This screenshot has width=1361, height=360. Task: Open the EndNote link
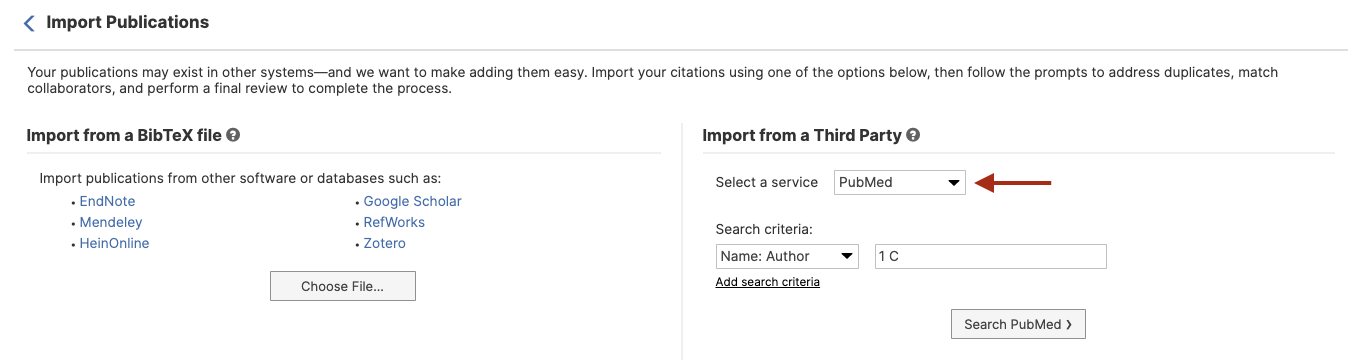pyautogui.click(x=107, y=201)
